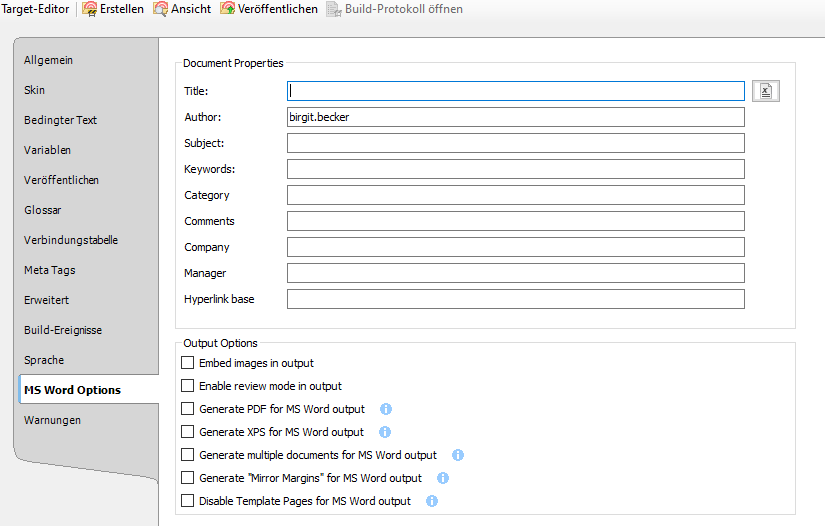Click the Ansicht view icon
This screenshot has width=825, height=526.
tap(161, 9)
